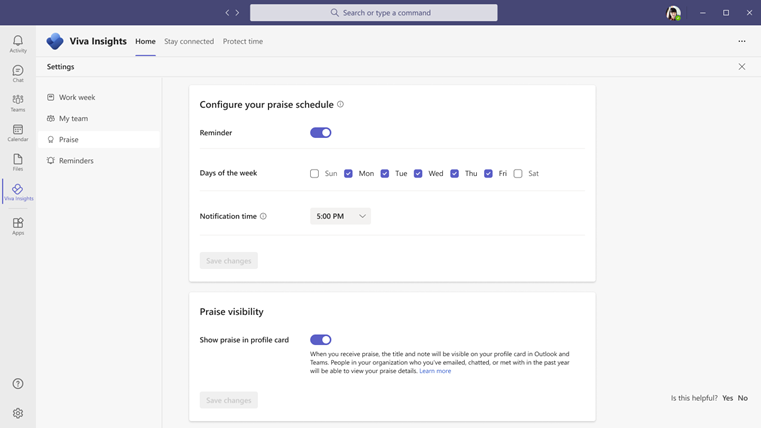Open Chat from the left rail

coord(18,73)
